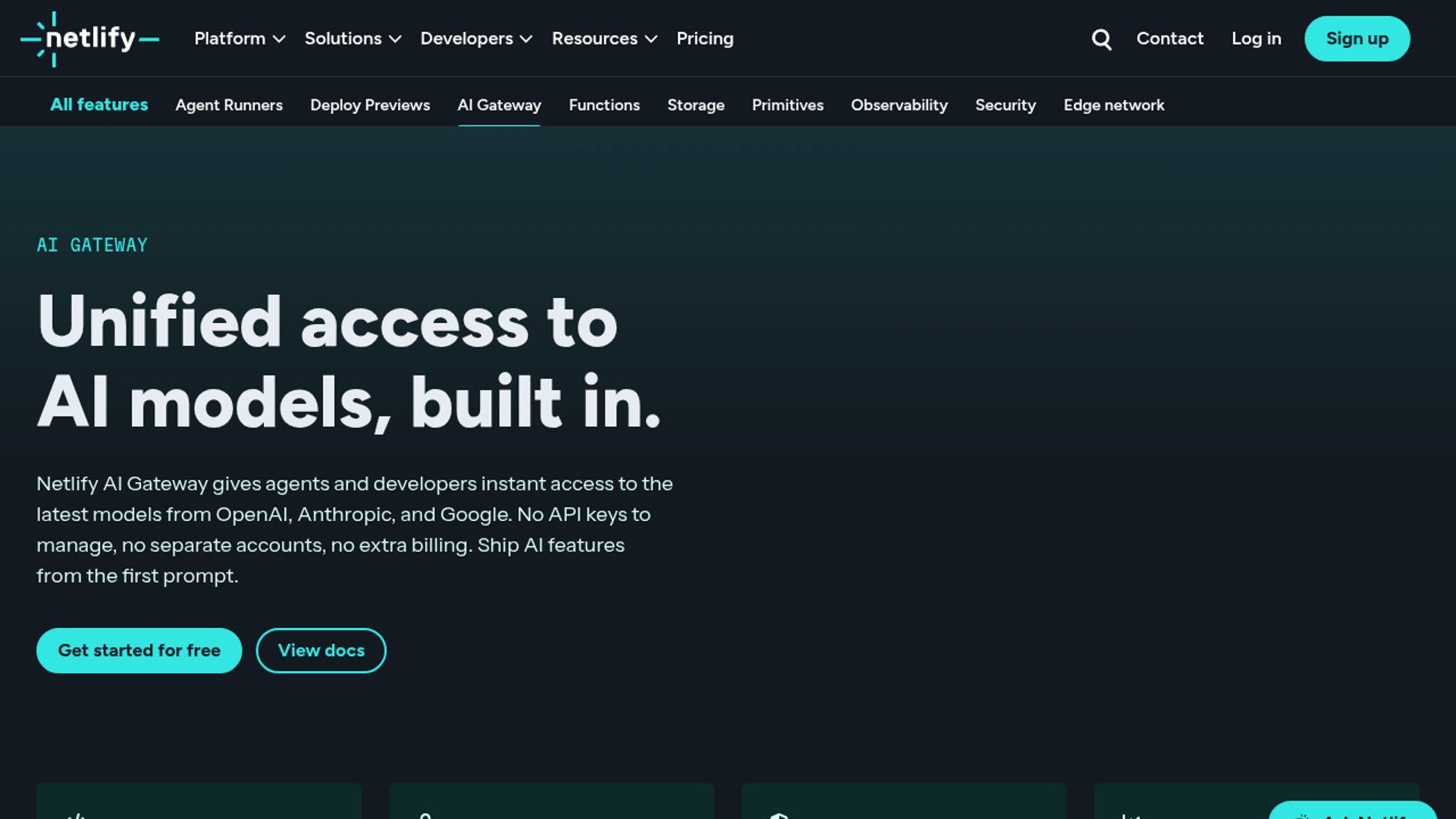Click the headline 'Unified access to AI models, built in.'
The image size is (1456, 819).
pyautogui.click(x=349, y=362)
